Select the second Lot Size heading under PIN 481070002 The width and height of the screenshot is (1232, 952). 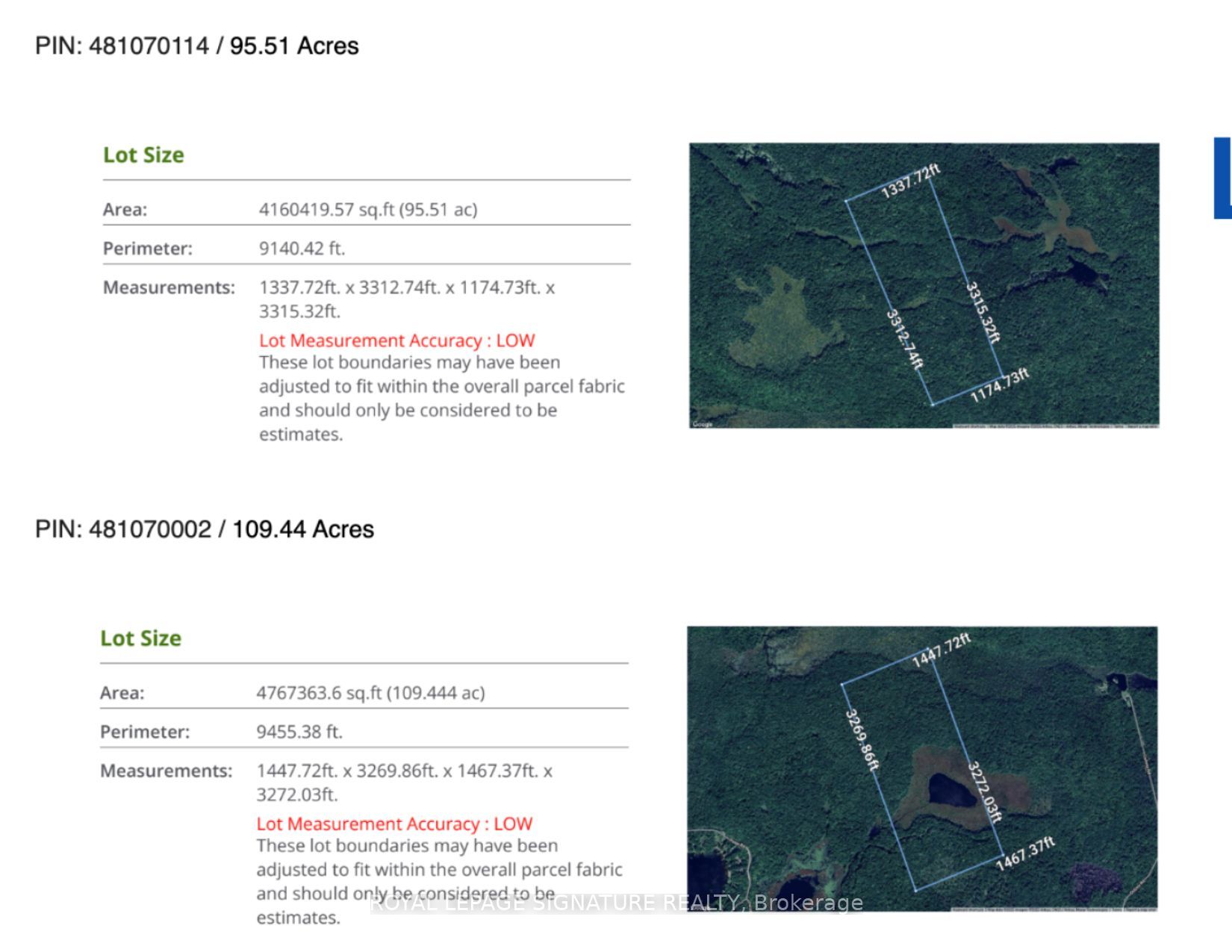click(141, 638)
